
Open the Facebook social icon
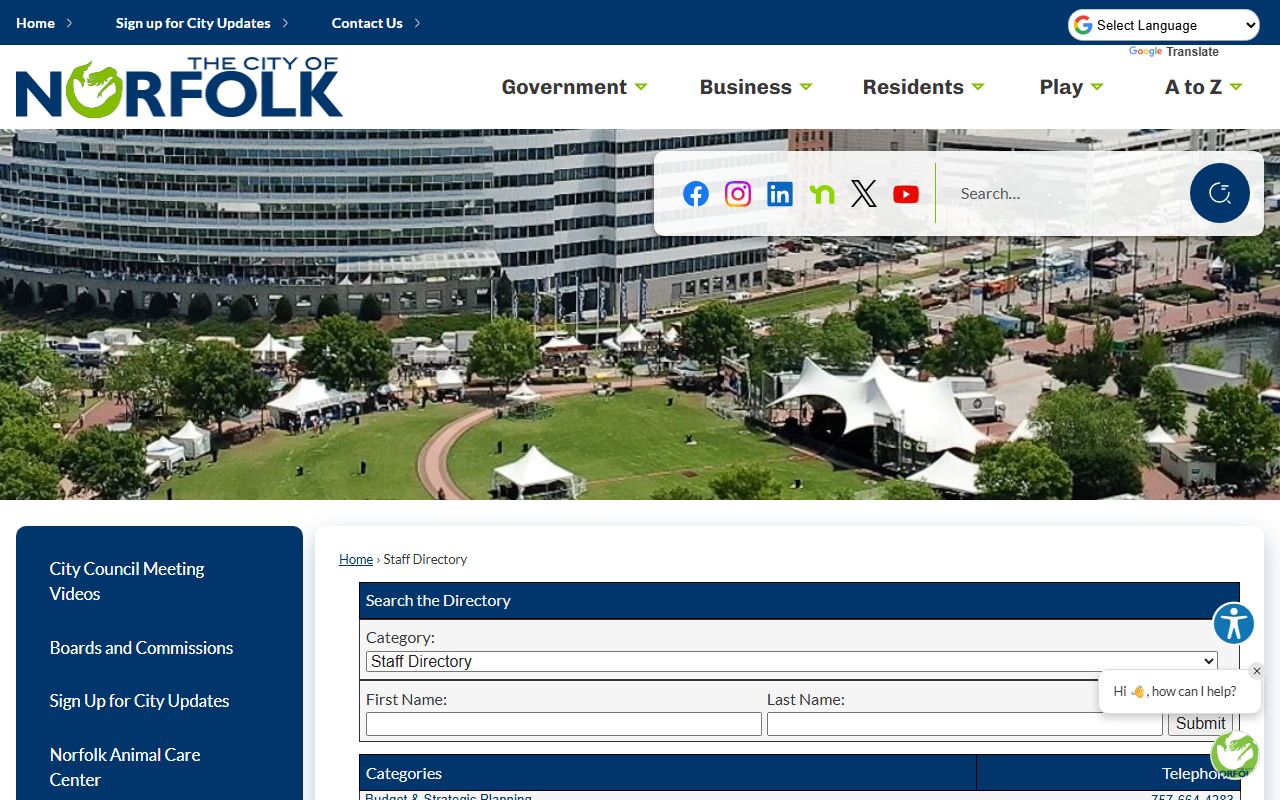(696, 194)
